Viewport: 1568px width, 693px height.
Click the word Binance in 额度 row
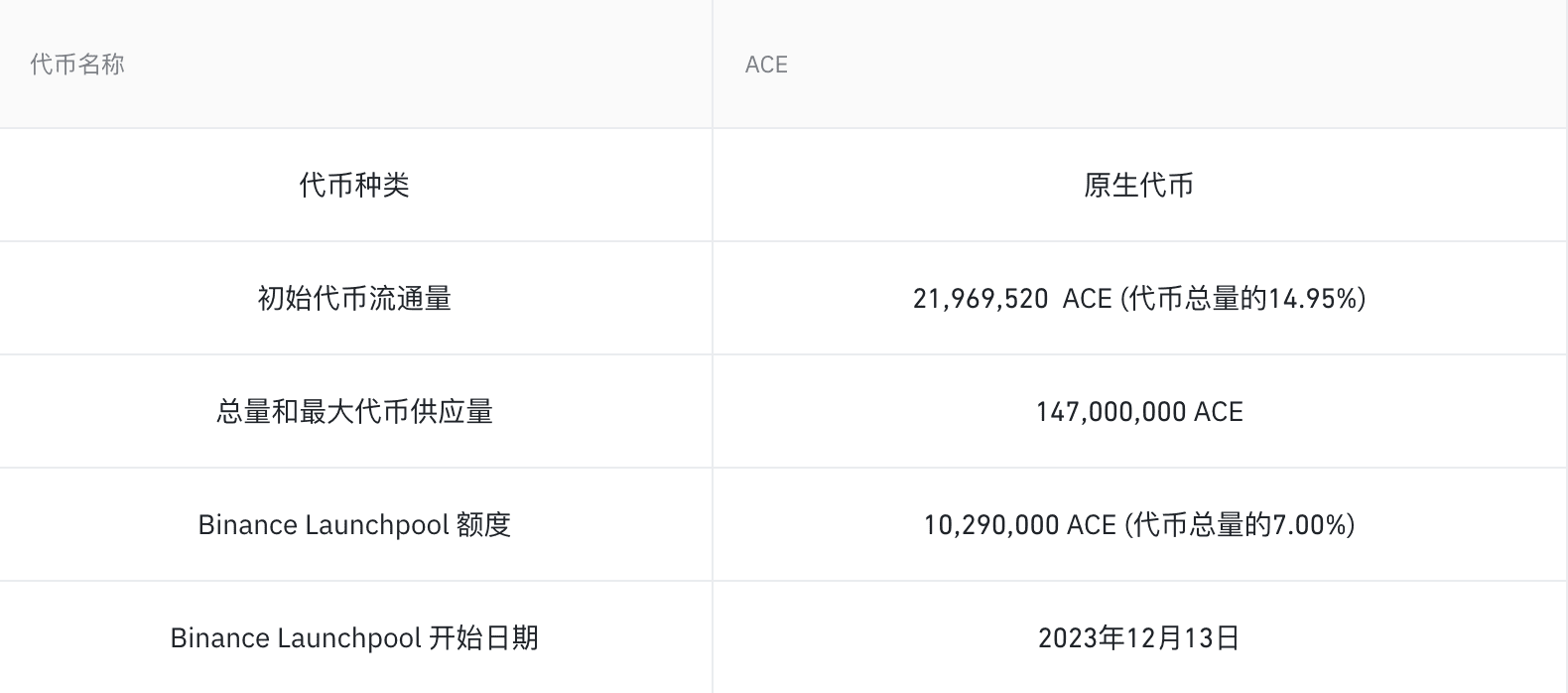tap(246, 524)
